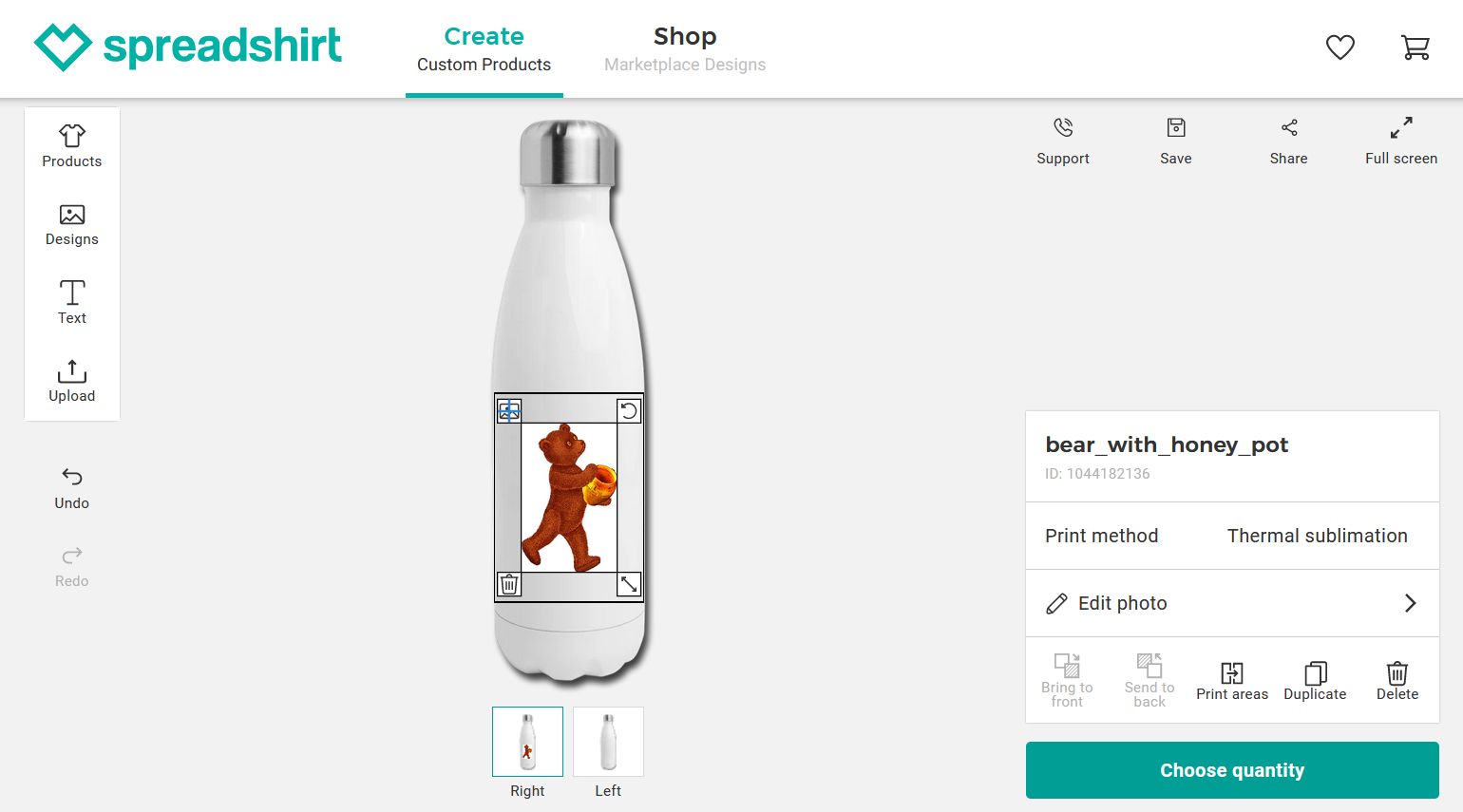Duplicate the bear_with_honey_pot design
This screenshot has width=1463, height=812.
(1315, 679)
